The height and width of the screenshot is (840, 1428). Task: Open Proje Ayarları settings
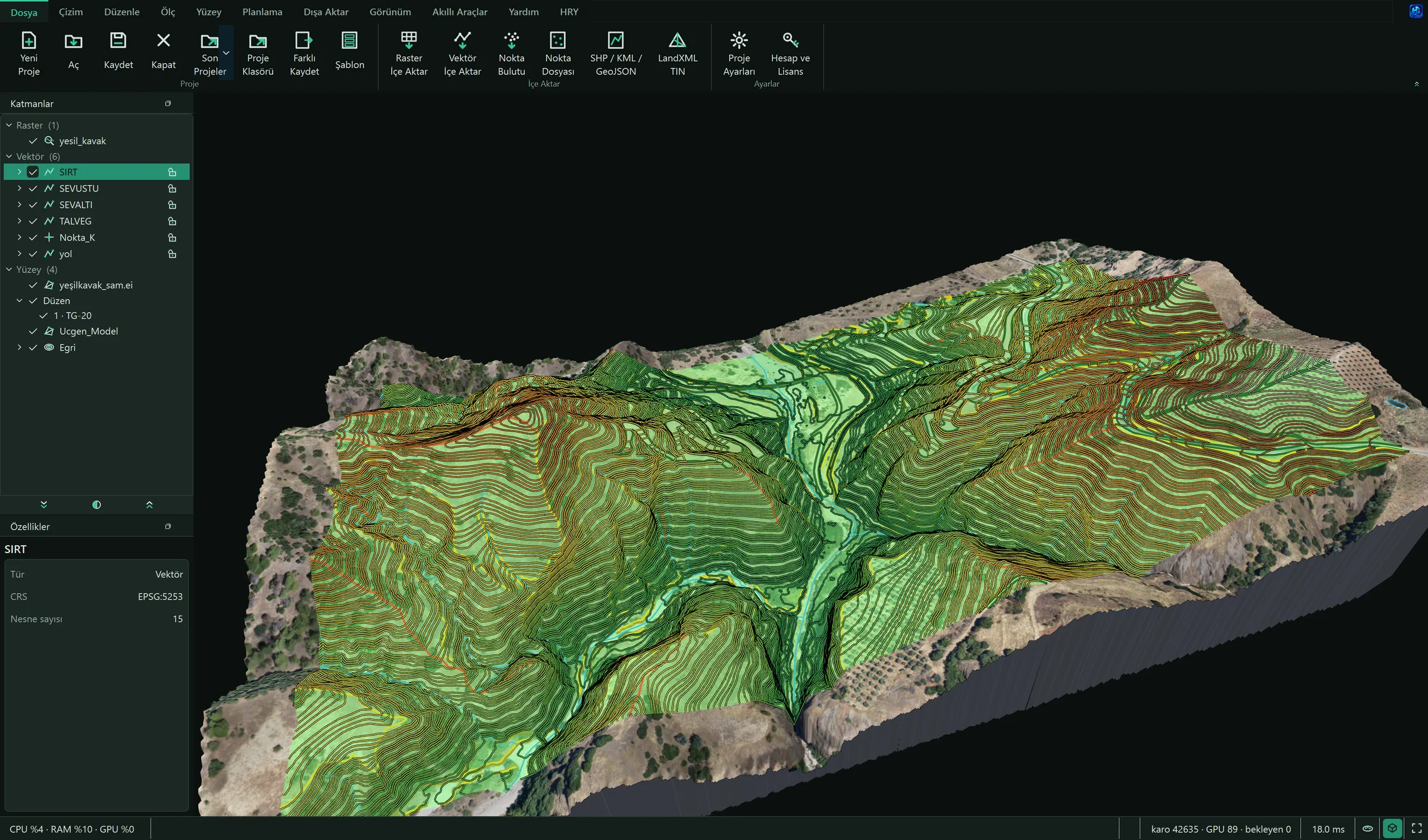click(x=739, y=54)
